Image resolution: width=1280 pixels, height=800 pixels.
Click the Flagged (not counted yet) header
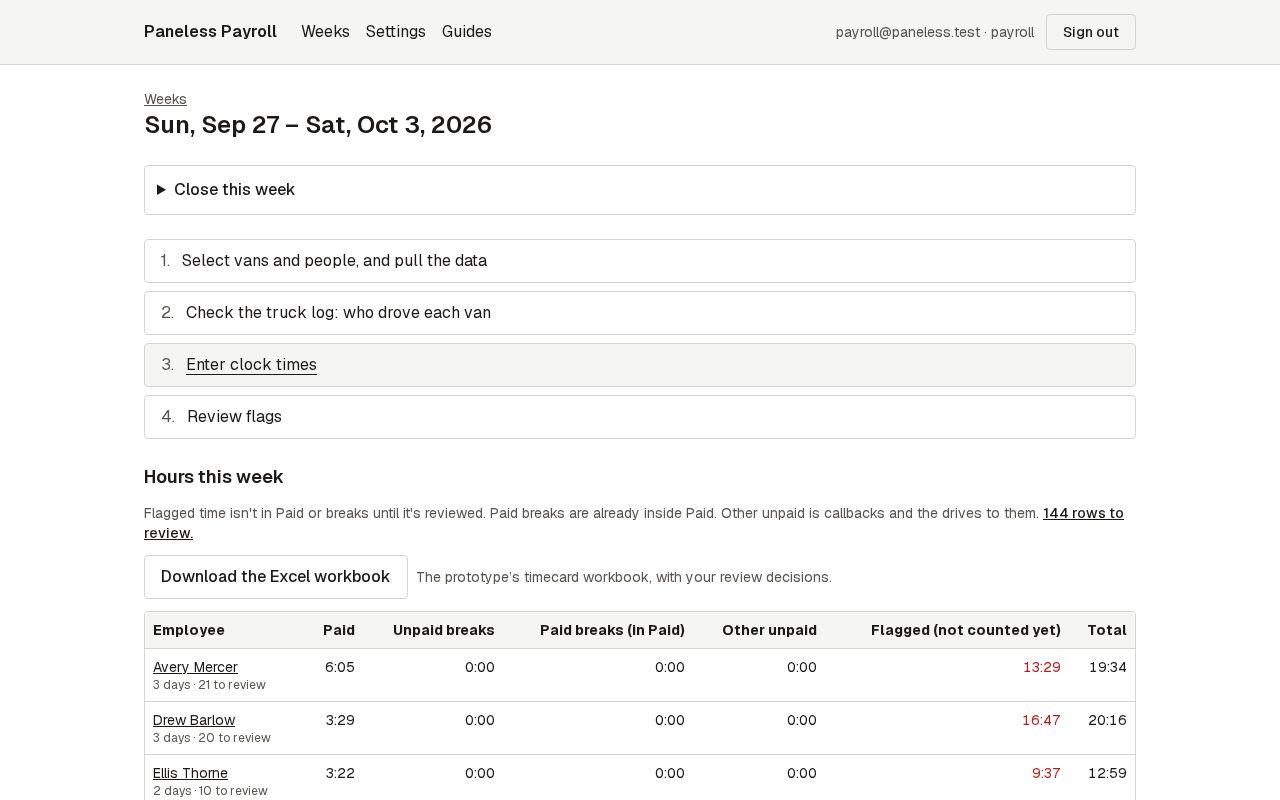tap(966, 630)
